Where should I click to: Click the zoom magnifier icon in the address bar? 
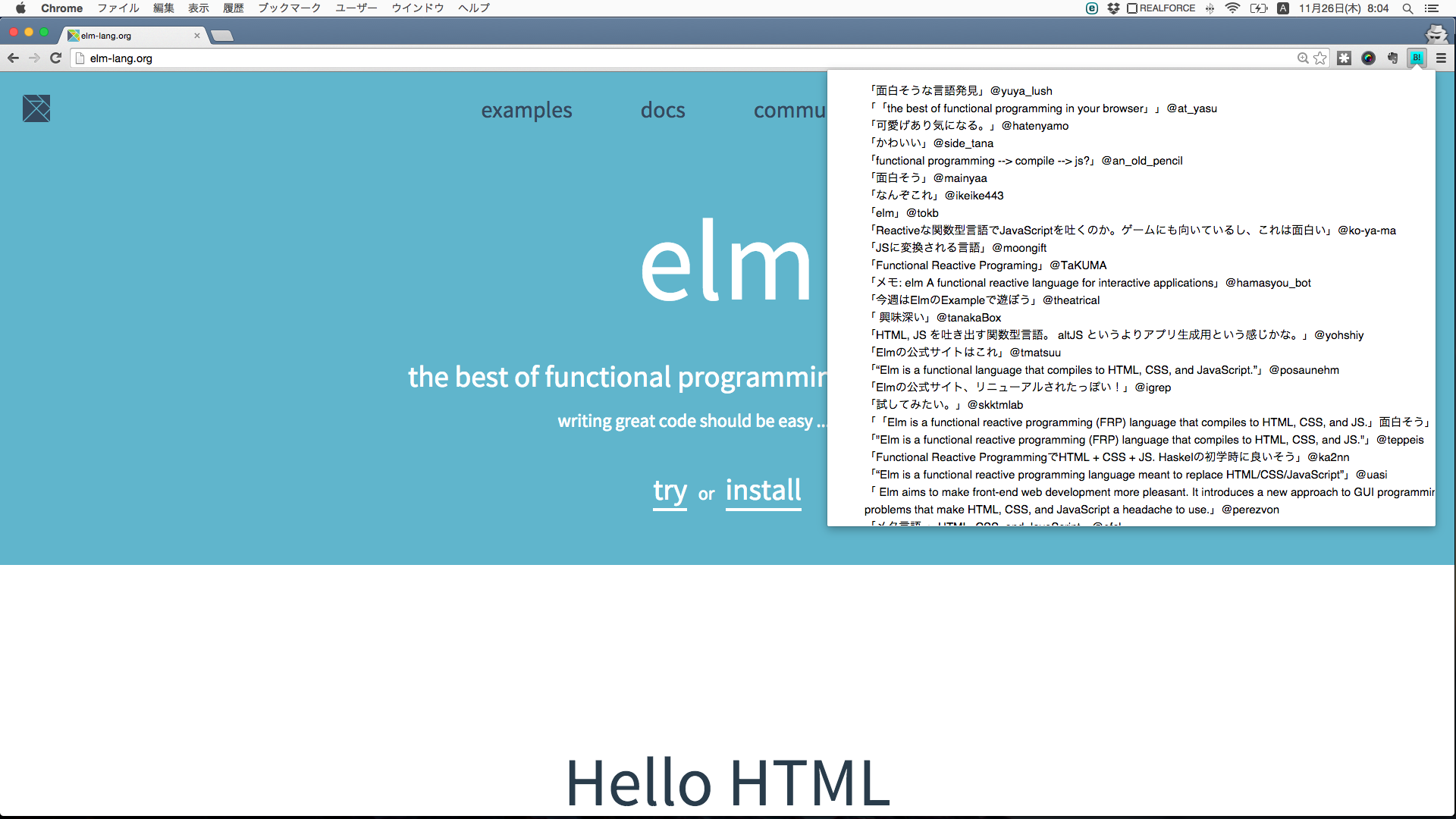1303,58
